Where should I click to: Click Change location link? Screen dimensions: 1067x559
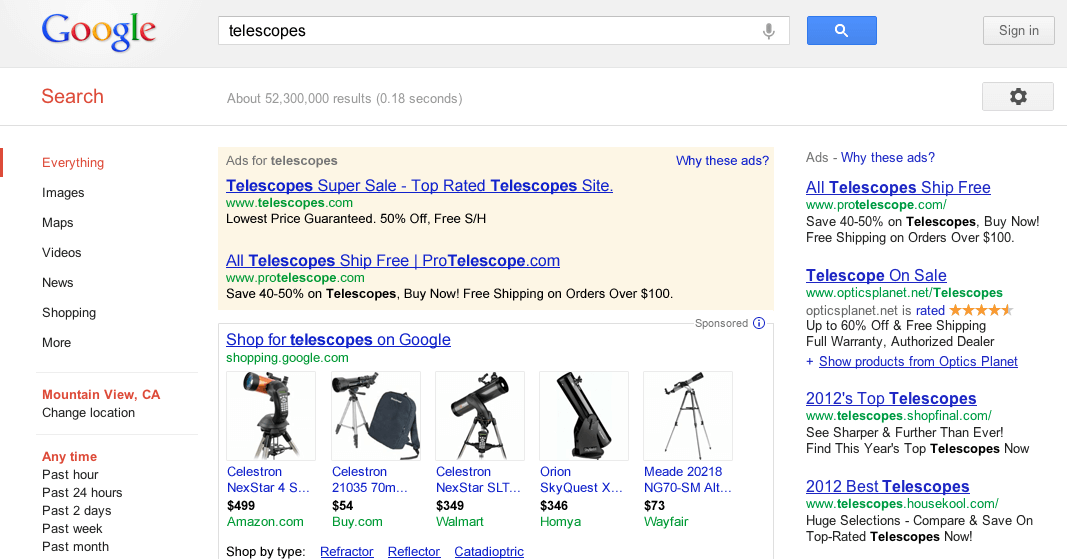88,413
